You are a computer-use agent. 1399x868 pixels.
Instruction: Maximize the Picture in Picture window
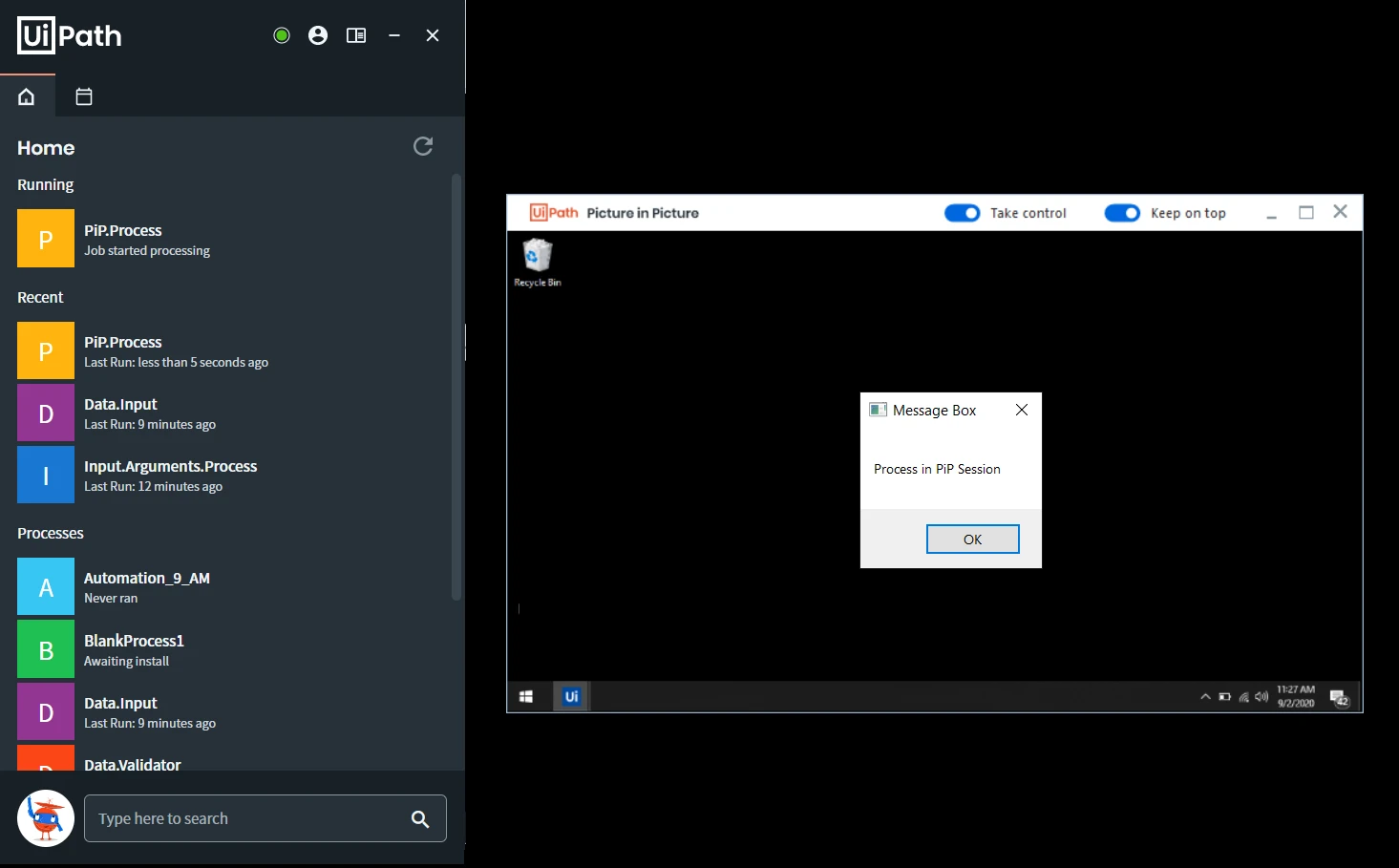click(1306, 212)
